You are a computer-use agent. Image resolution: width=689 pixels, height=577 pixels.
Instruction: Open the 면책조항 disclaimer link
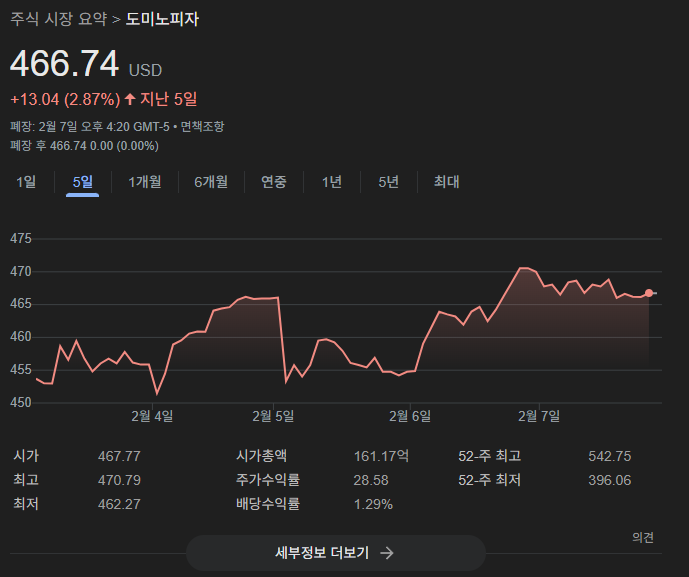(203, 127)
